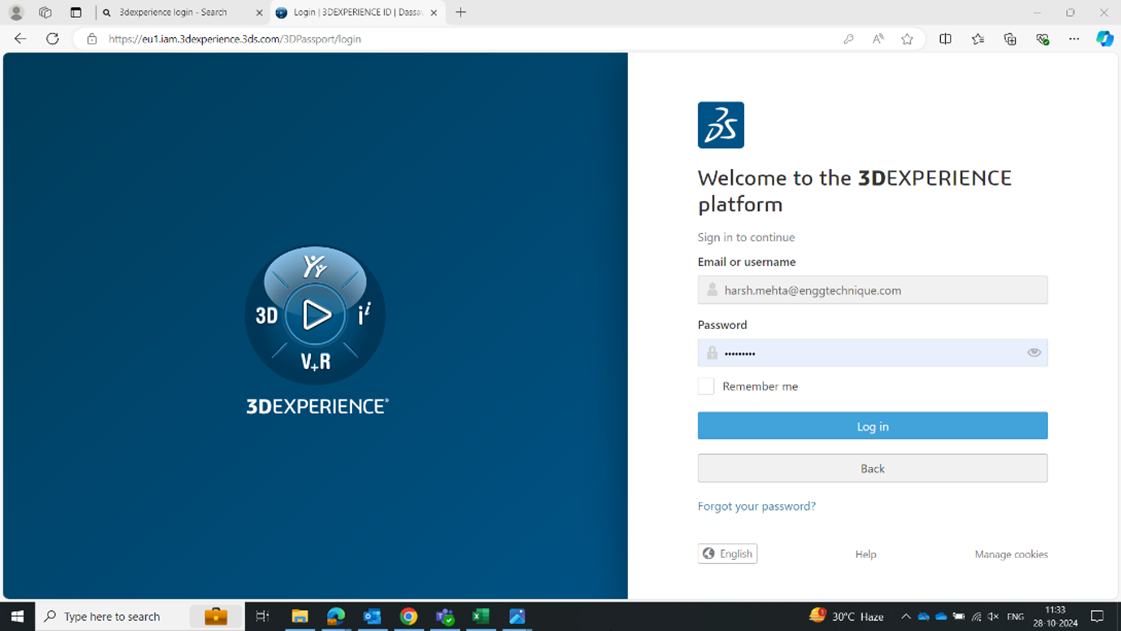
Task: Open the Copilot icon in Edge toolbar
Action: [1104, 39]
